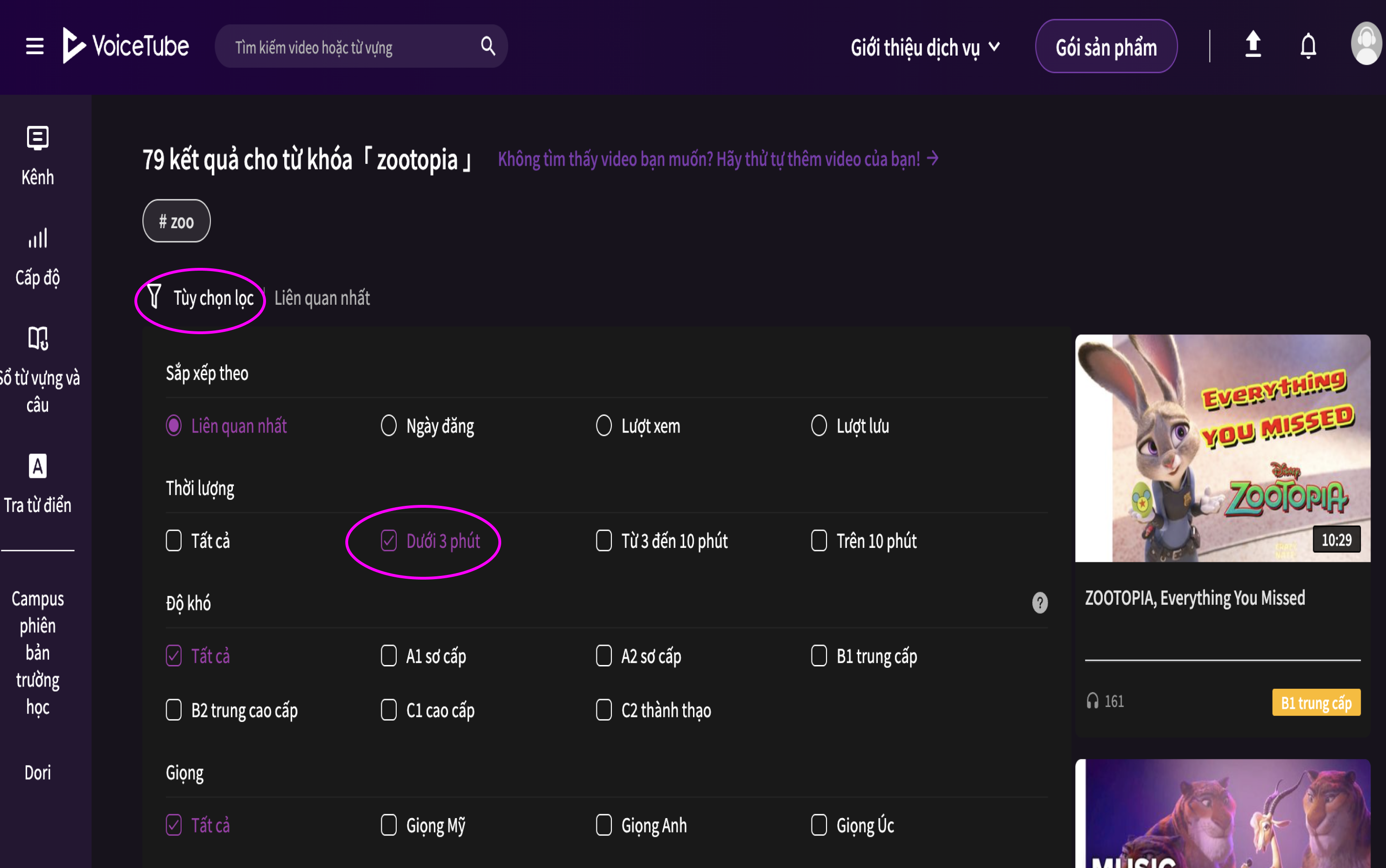This screenshot has width=1386, height=868.
Task: Expand the Giới thiệu dịch vụ dropdown
Action: [924, 48]
